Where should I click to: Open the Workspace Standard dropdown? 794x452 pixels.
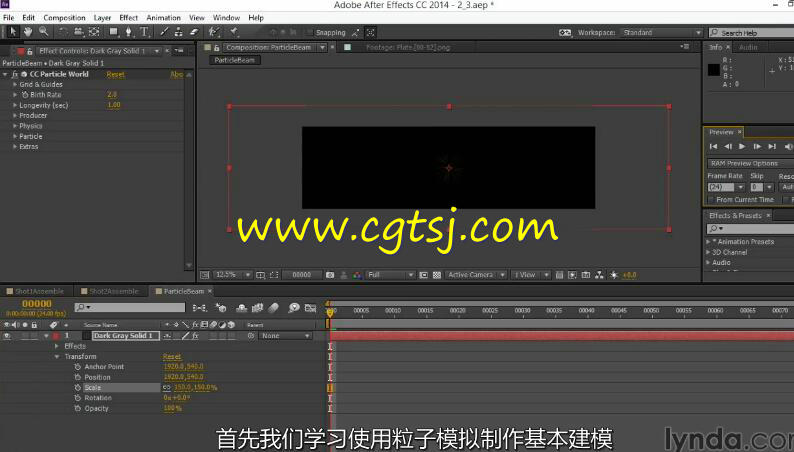coord(662,32)
